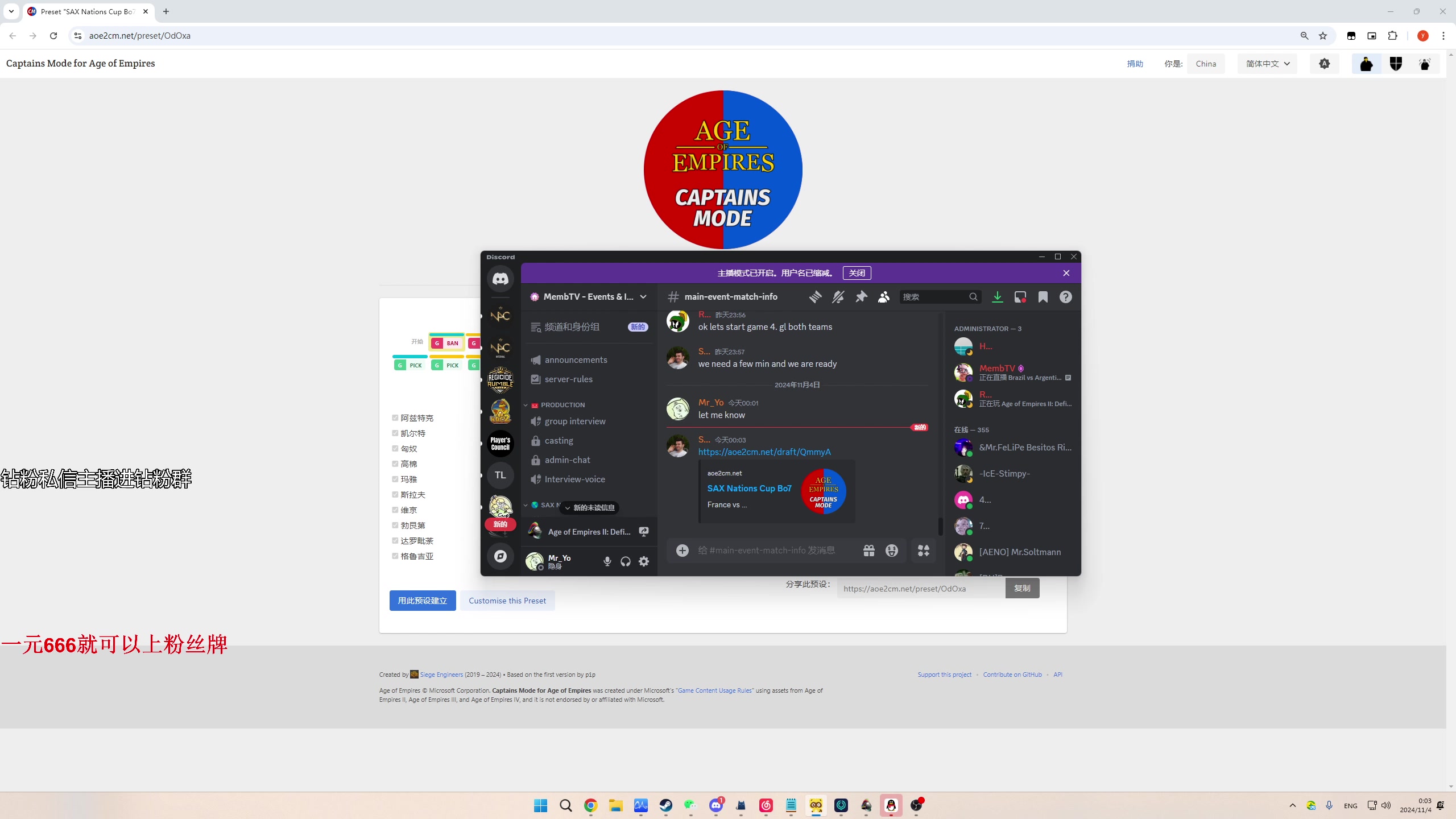Toggle the 斯拉夫 civilization checkbox

click(x=395, y=495)
